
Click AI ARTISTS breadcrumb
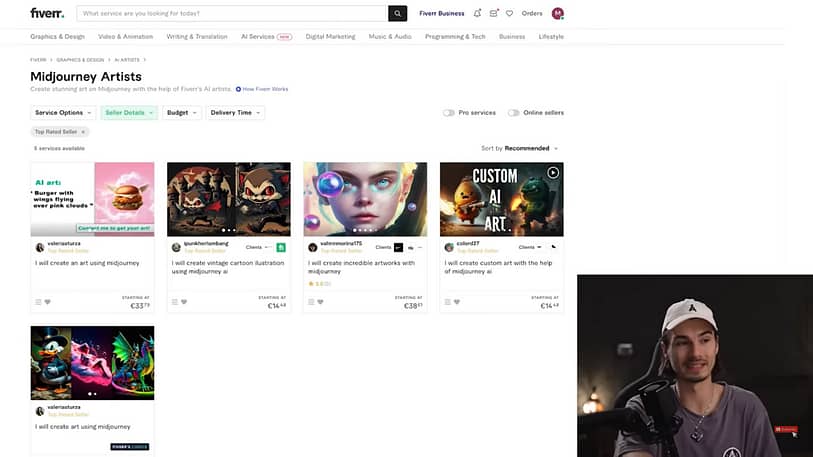pos(127,60)
